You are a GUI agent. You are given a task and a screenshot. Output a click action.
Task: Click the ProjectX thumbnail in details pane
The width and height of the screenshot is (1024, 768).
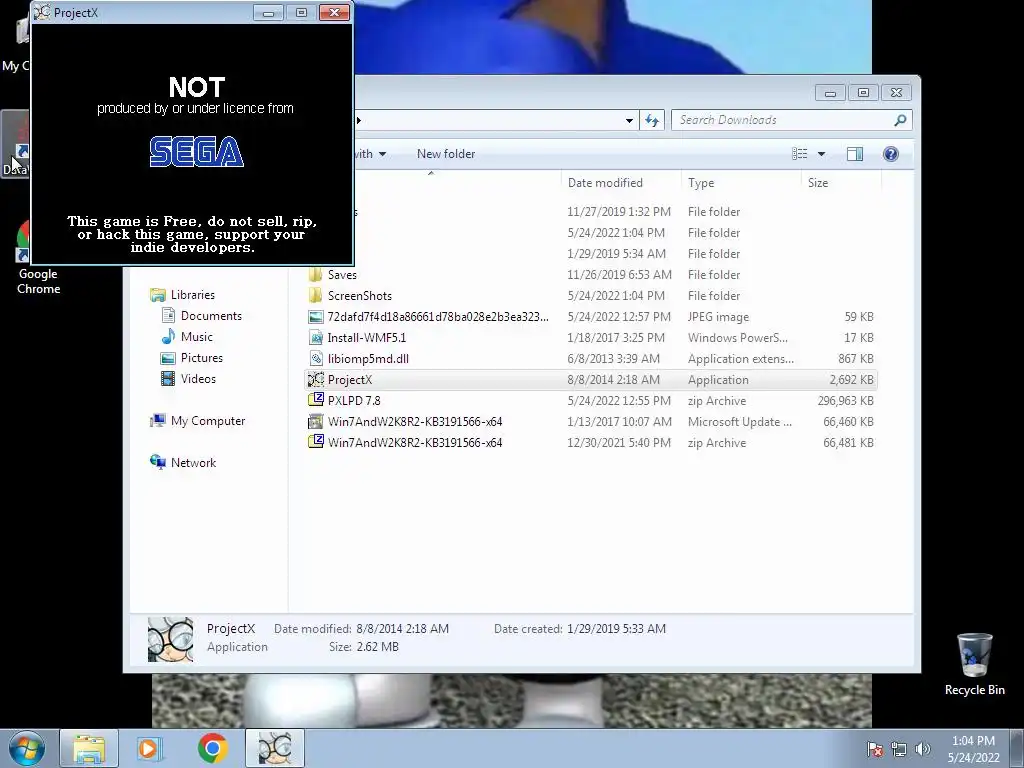click(170, 639)
